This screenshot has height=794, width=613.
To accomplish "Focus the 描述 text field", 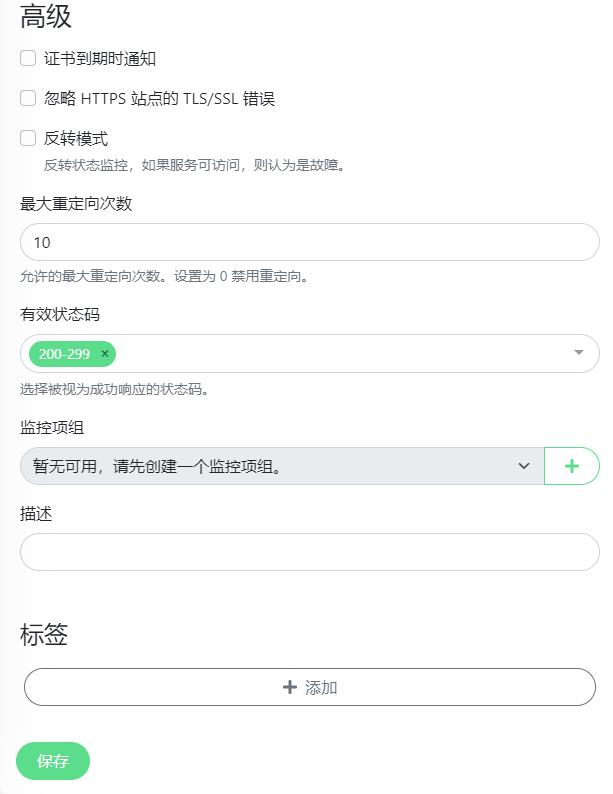I will [310, 552].
